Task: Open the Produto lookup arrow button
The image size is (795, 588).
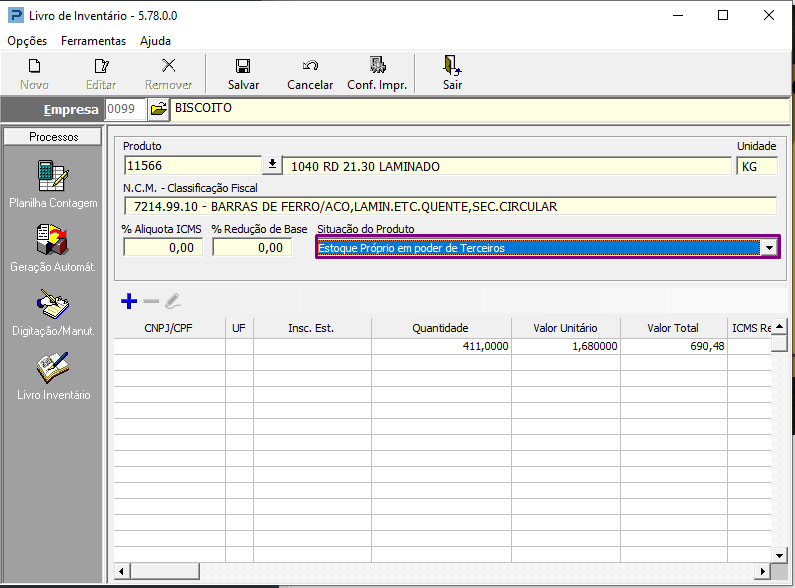Action: pos(272,165)
